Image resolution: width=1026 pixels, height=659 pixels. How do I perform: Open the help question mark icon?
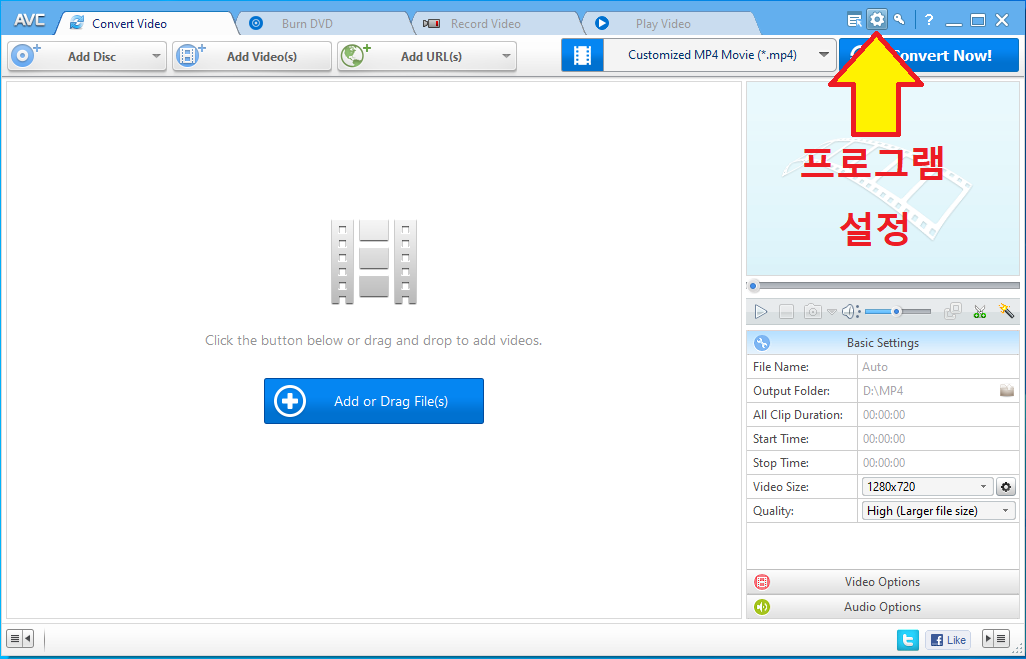[929, 20]
